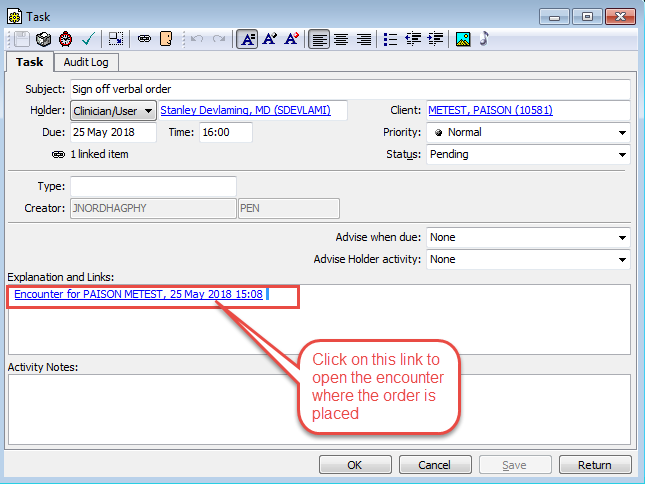
Task: Expand the Advise when due dropdown
Action: click(x=621, y=237)
